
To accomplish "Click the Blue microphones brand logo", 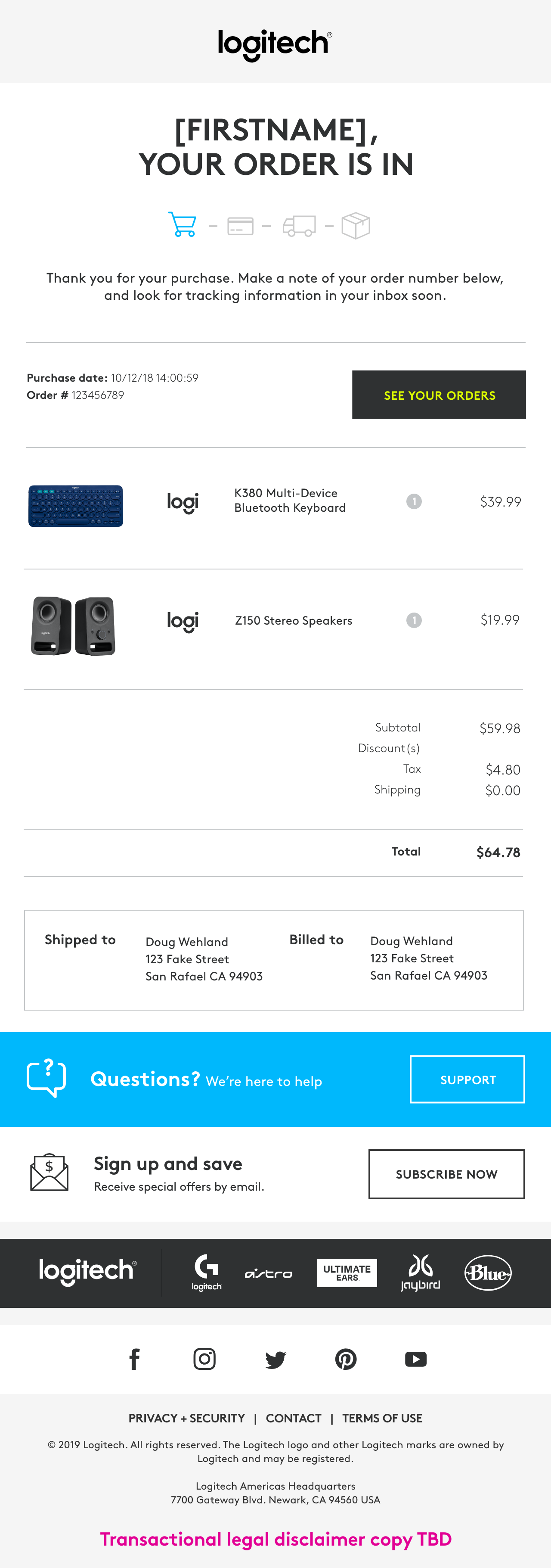I will (x=488, y=1273).
